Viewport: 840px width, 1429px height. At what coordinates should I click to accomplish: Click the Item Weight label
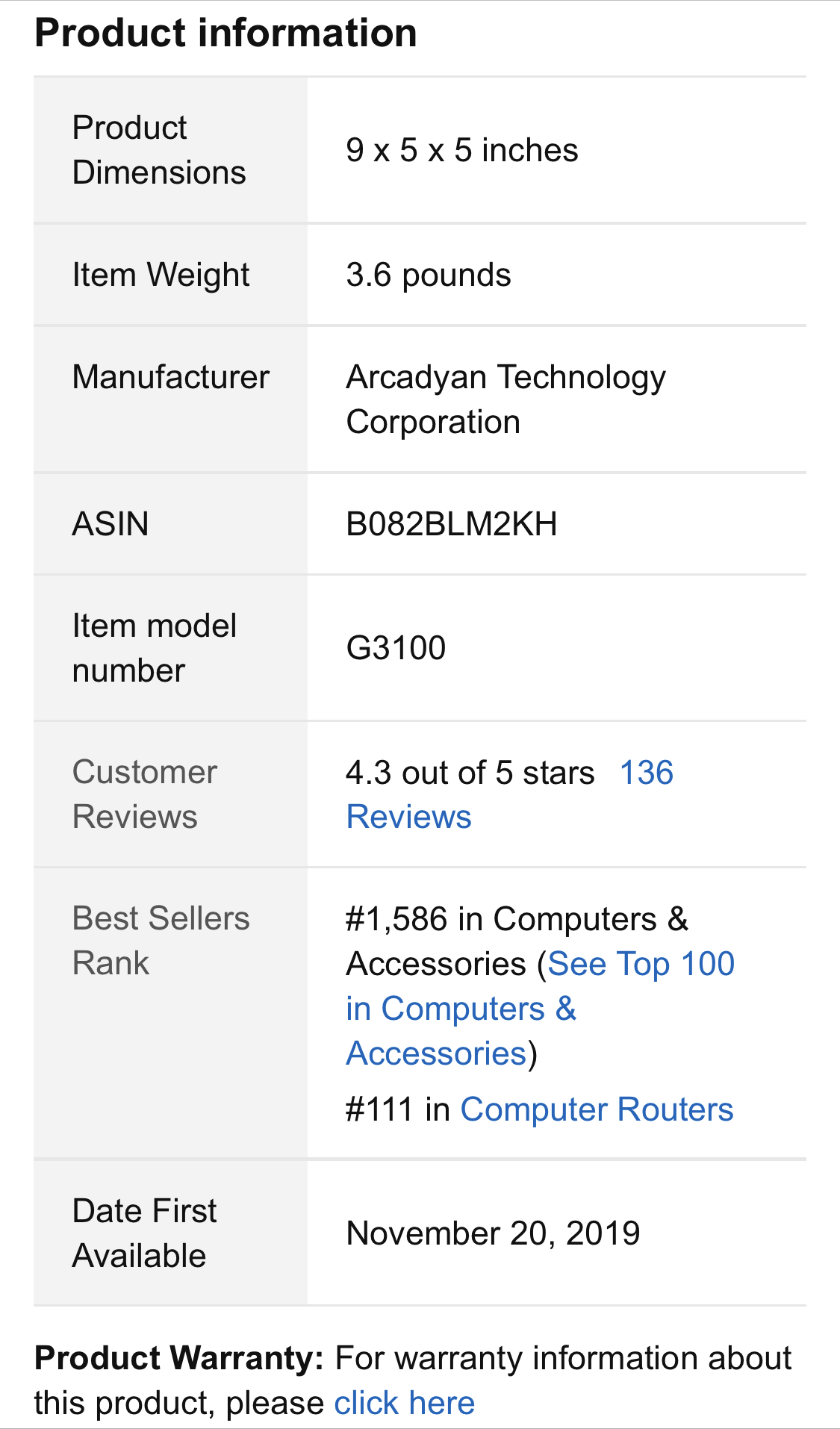click(161, 275)
